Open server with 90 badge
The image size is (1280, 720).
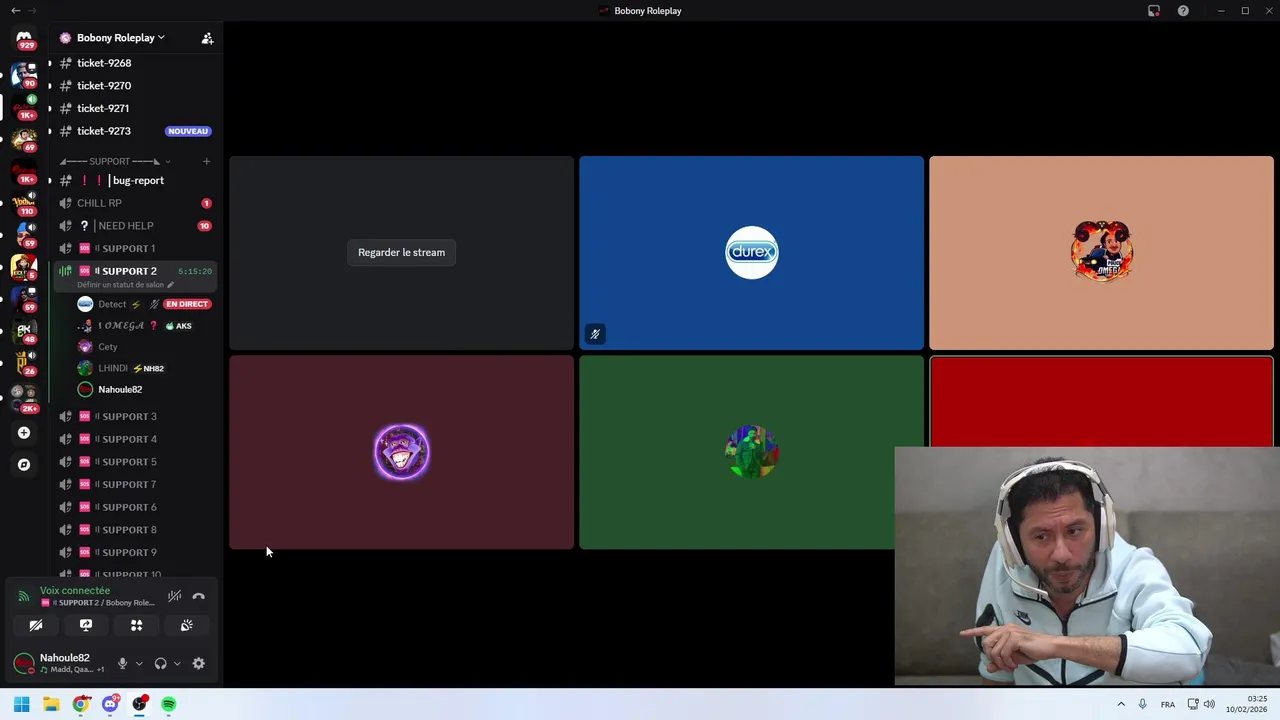coord(24,74)
